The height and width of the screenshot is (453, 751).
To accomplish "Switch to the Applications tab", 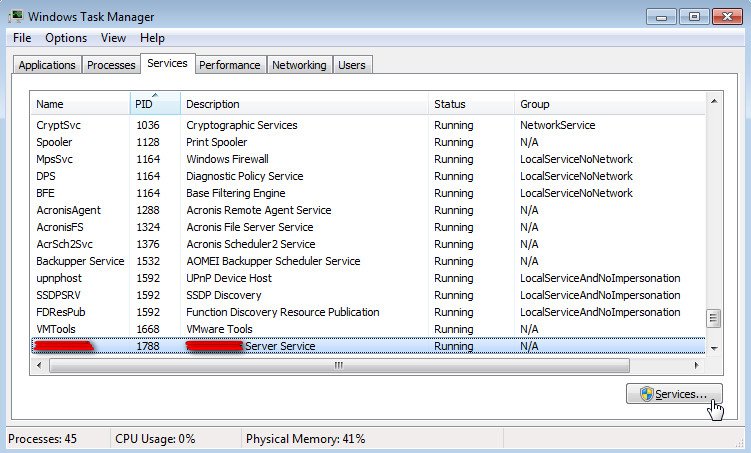I will click(x=46, y=65).
